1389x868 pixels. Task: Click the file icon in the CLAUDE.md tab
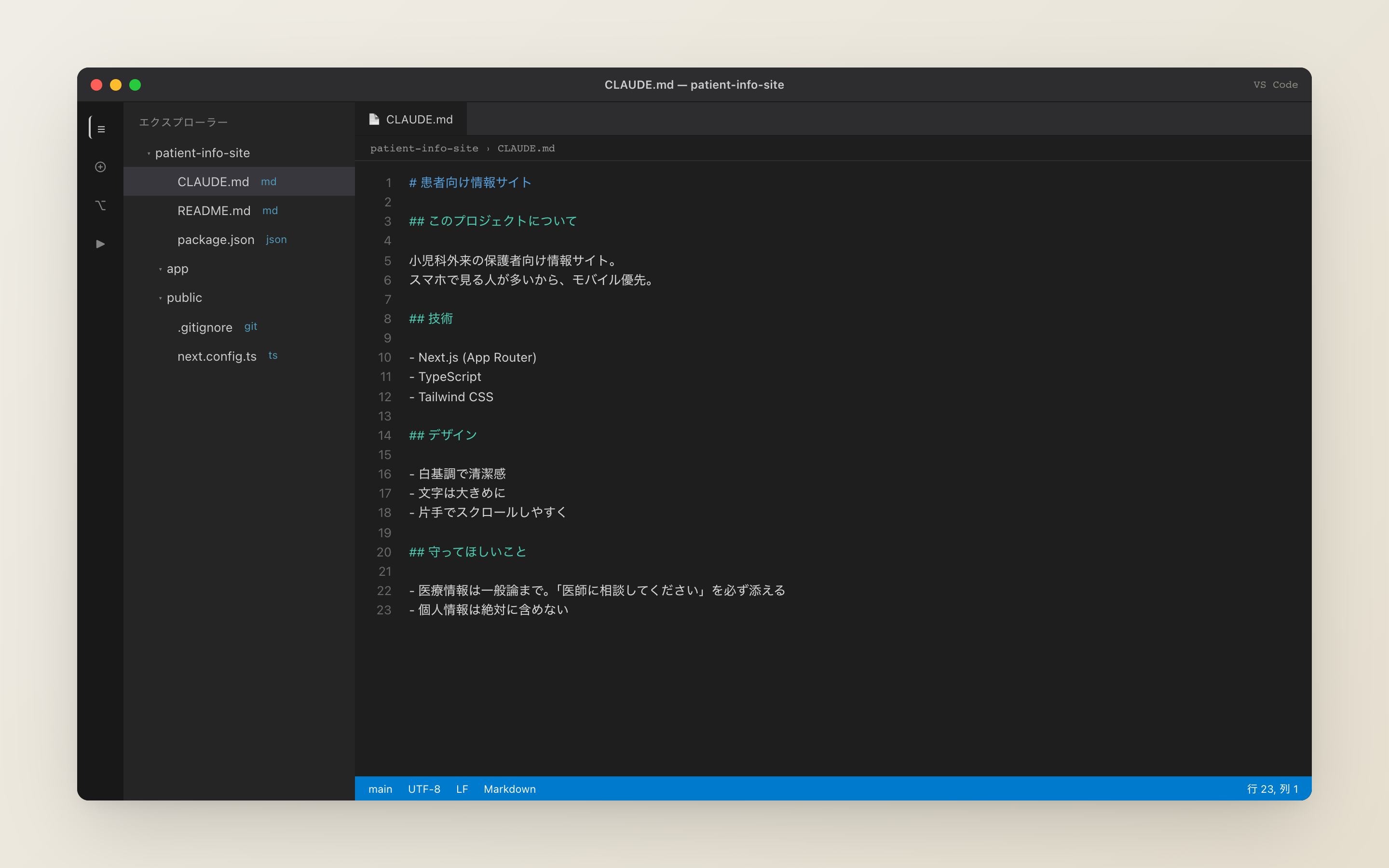[x=374, y=120]
